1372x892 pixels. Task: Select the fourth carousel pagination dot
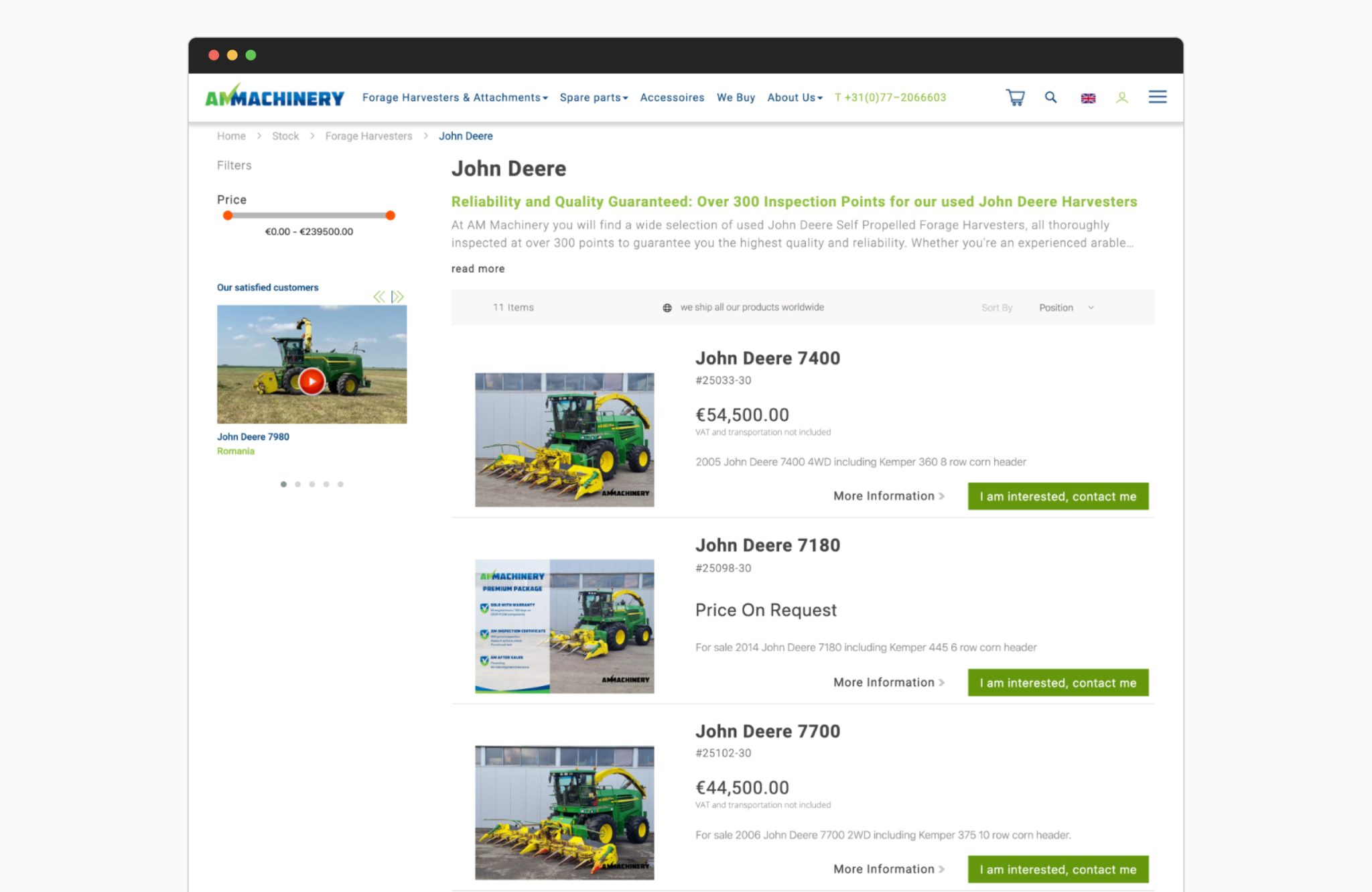pyautogui.click(x=326, y=484)
